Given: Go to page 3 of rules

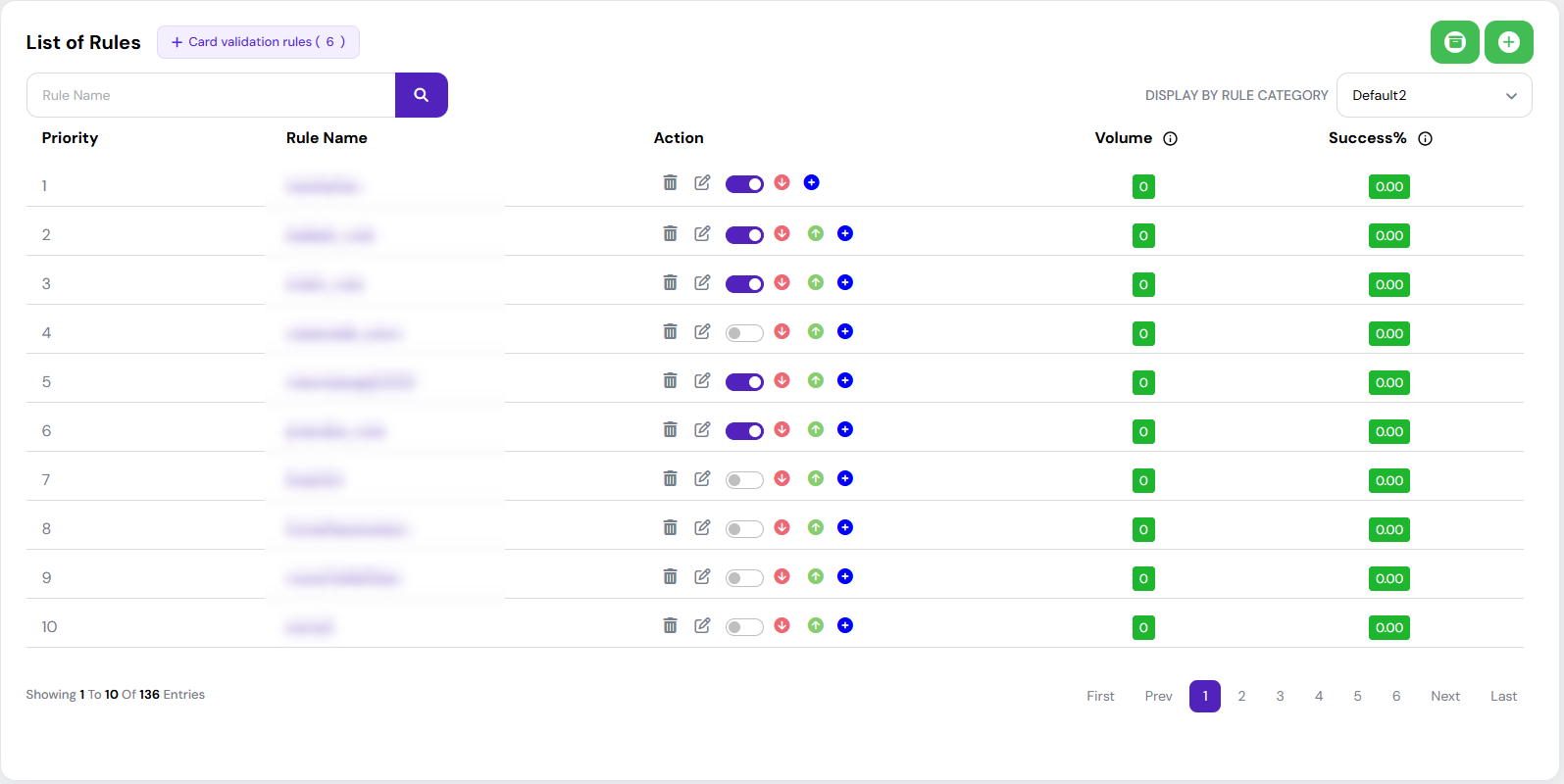Looking at the screenshot, I should [1280, 696].
